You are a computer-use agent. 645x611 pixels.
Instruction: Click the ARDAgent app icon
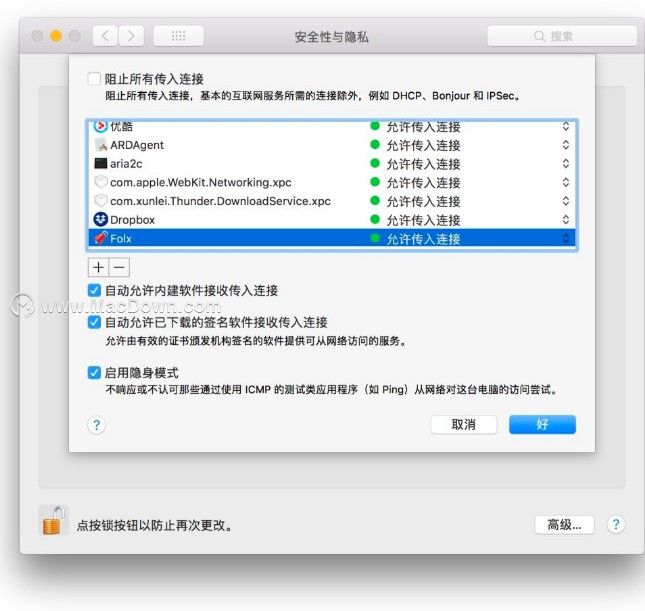pyautogui.click(x=100, y=145)
